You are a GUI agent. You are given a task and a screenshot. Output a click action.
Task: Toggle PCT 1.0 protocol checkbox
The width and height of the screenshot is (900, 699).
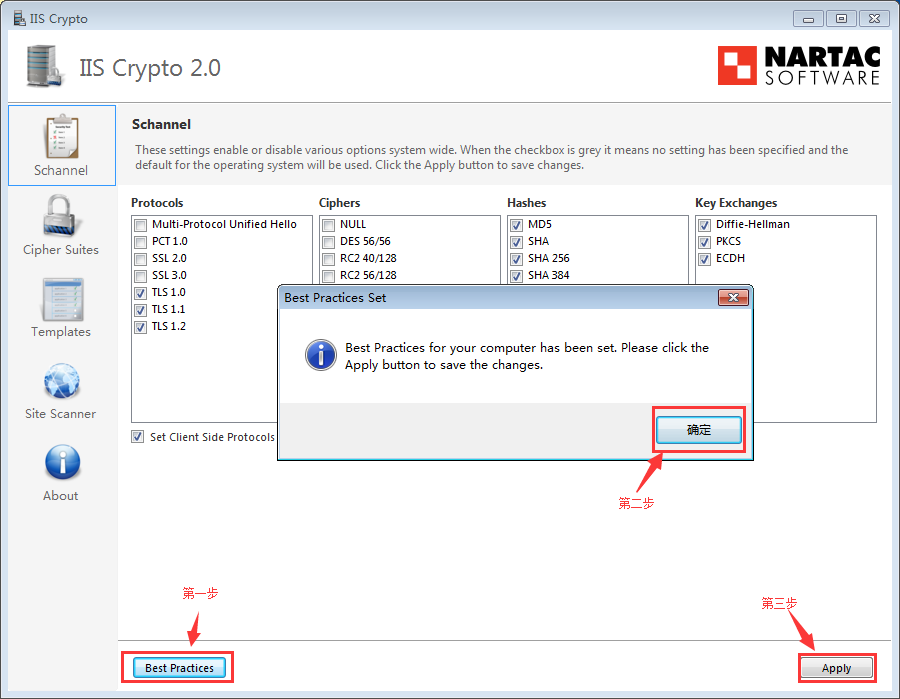[141, 242]
